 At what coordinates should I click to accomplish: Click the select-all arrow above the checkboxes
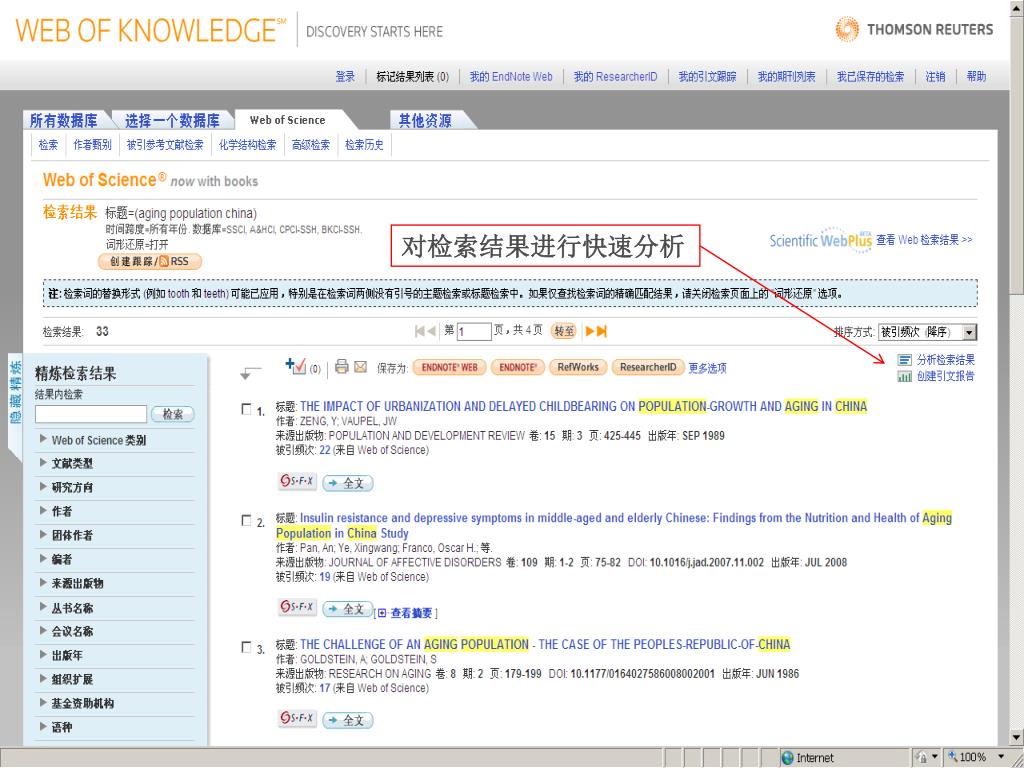tap(250, 372)
